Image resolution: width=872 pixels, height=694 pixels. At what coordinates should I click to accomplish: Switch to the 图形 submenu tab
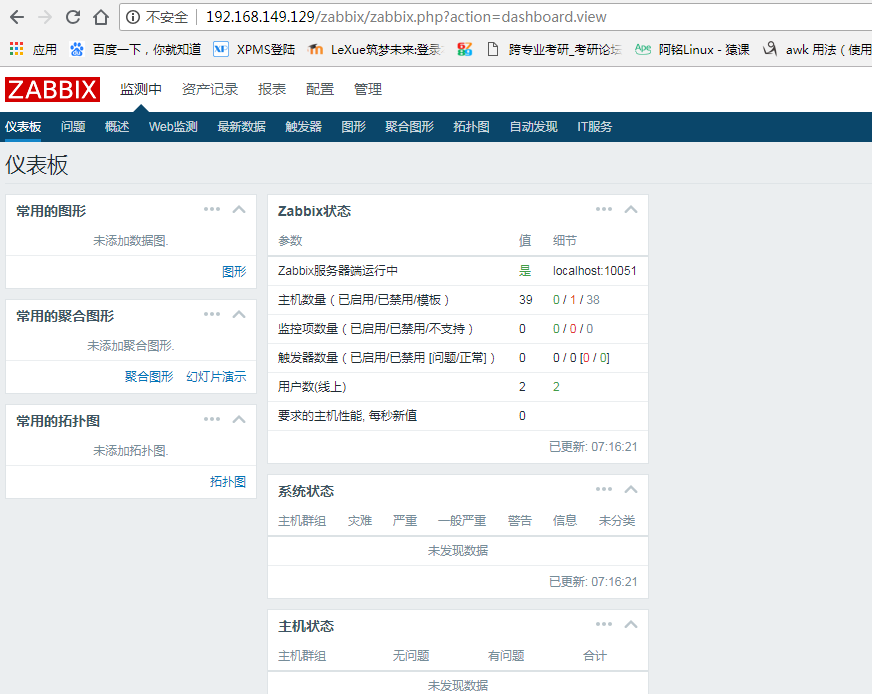pyautogui.click(x=353, y=127)
